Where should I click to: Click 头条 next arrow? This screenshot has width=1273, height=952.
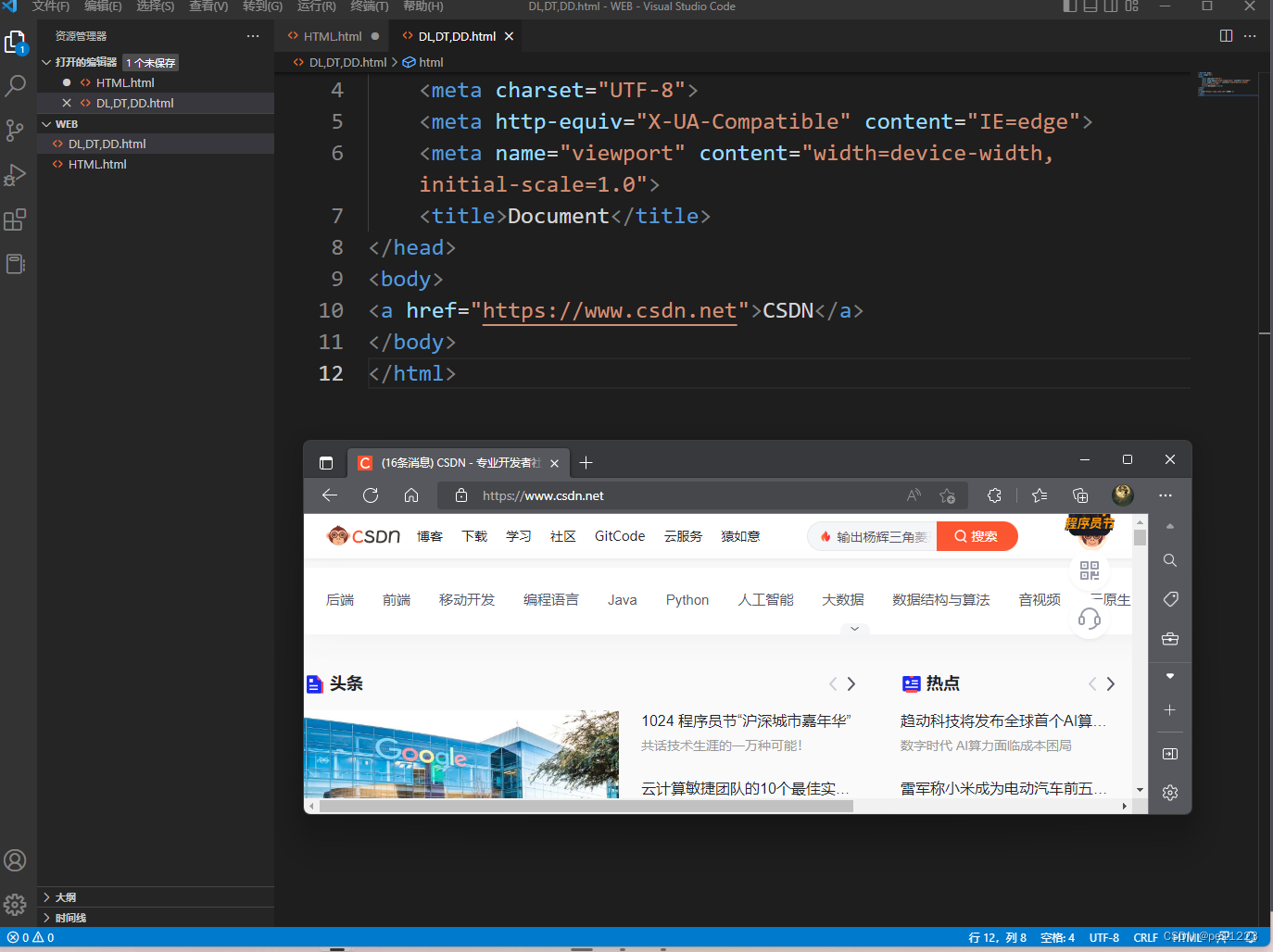click(851, 684)
